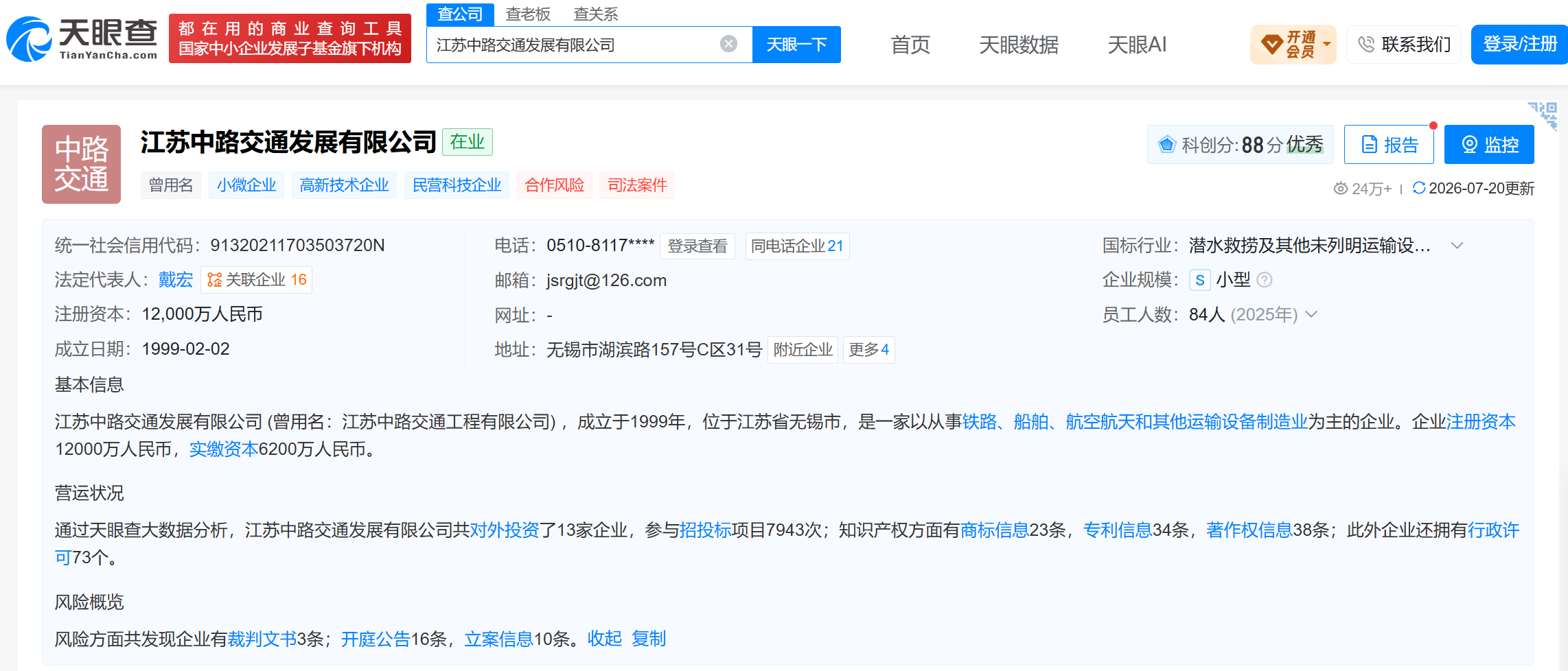Viewport: 1568px width, 671px height.
Task: Click the 登录/注册 button
Action: click(1519, 45)
